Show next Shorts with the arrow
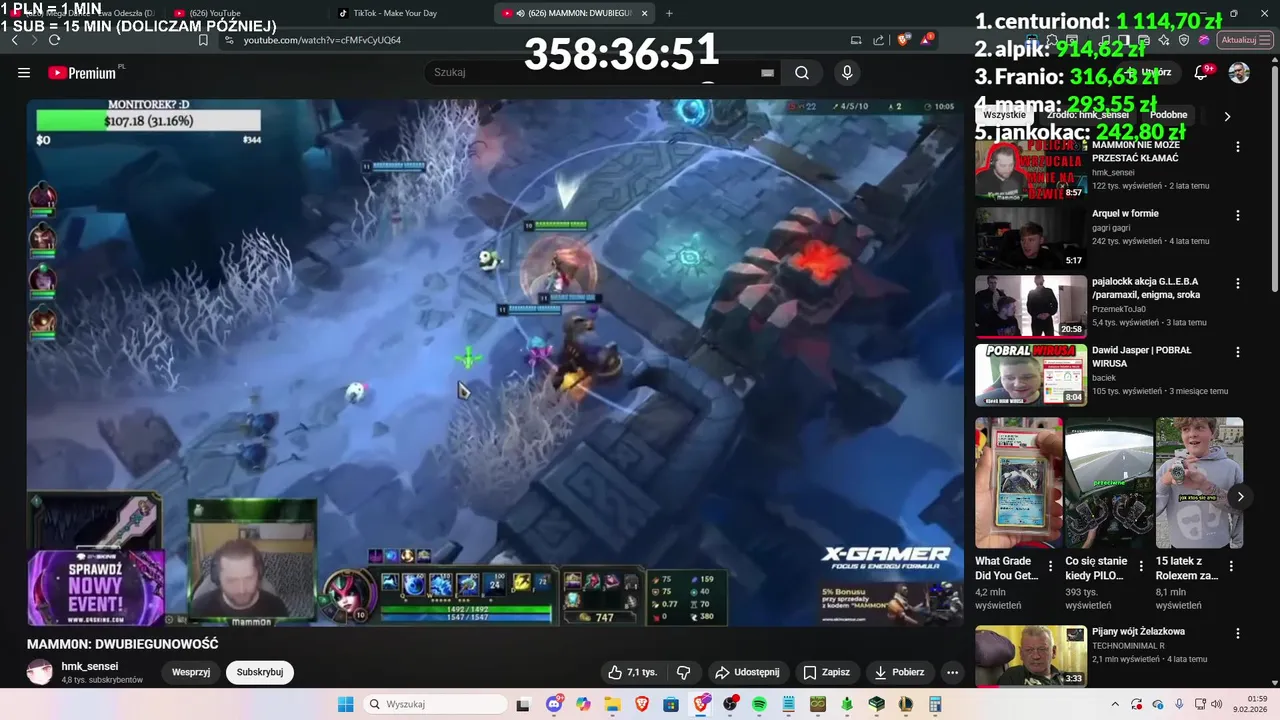1280x720 pixels. point(1240,497)
